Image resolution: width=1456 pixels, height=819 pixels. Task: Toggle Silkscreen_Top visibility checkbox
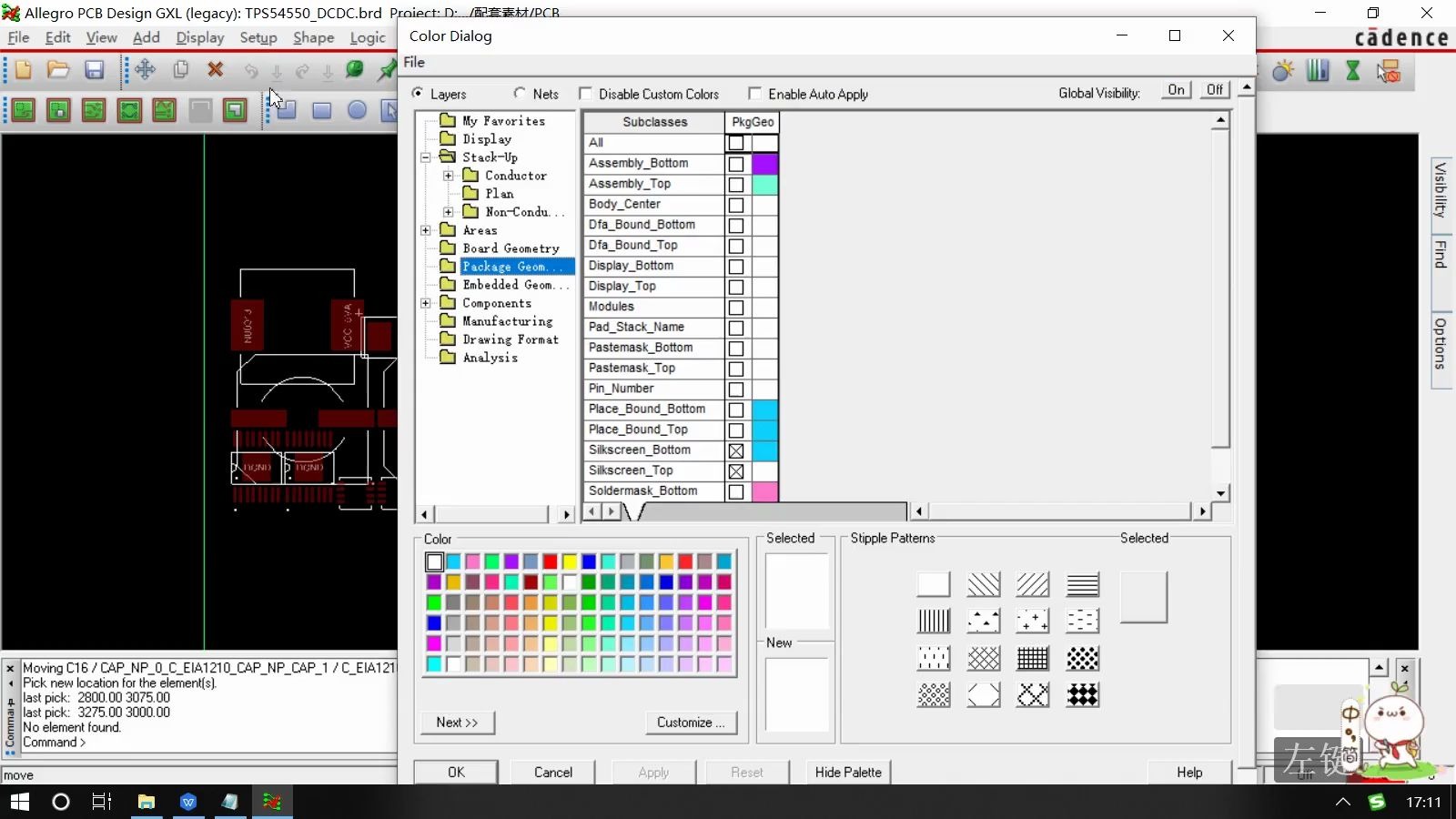(736, 471)
